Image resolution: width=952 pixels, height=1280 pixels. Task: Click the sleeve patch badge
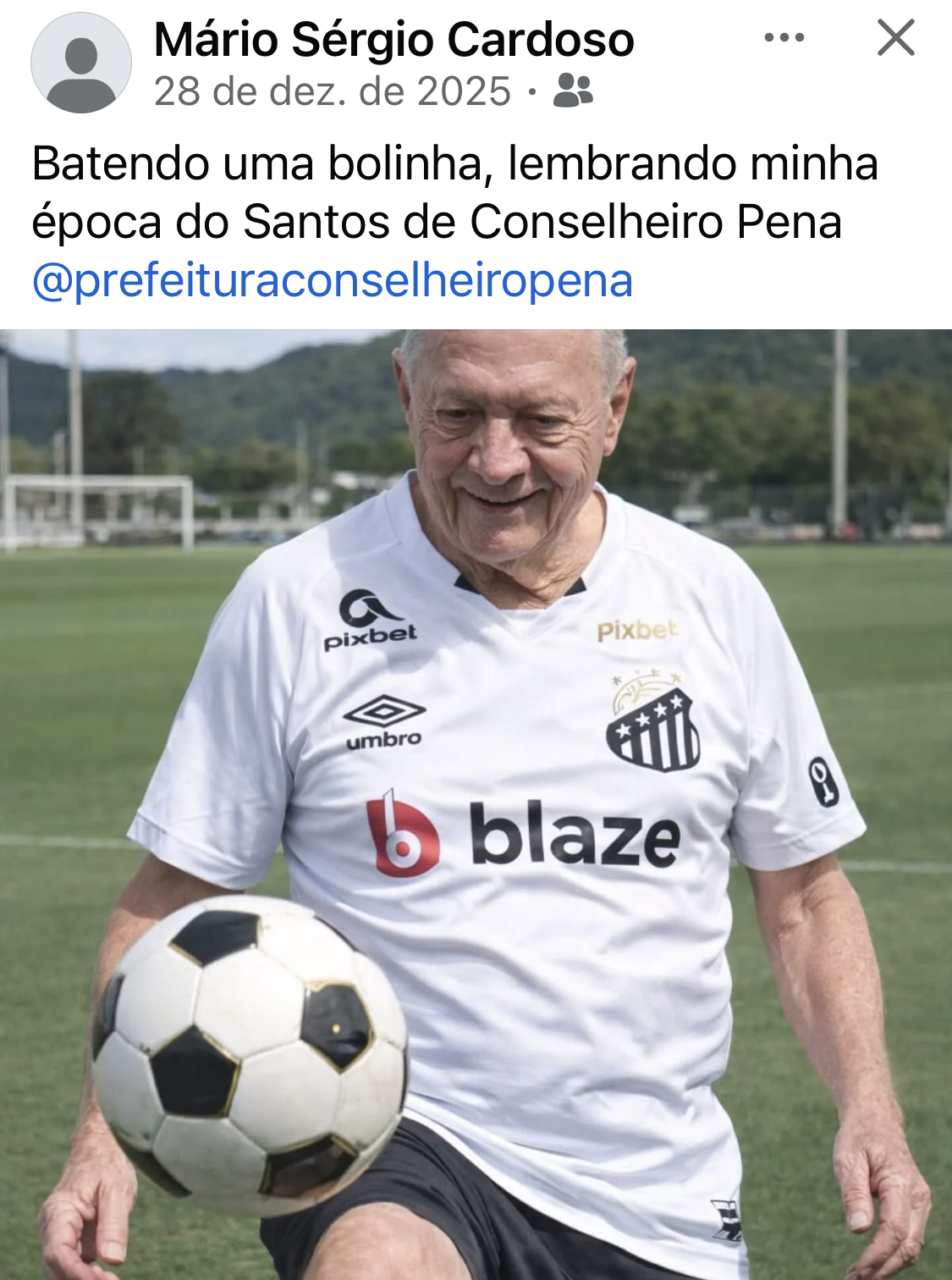click(823, 781)
